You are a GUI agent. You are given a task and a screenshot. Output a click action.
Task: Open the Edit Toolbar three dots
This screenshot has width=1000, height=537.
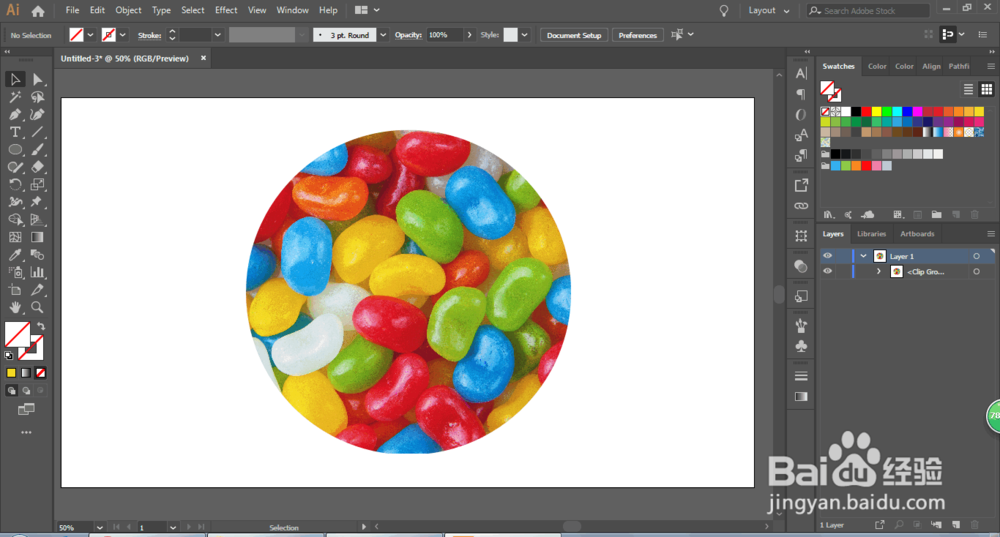26,432
